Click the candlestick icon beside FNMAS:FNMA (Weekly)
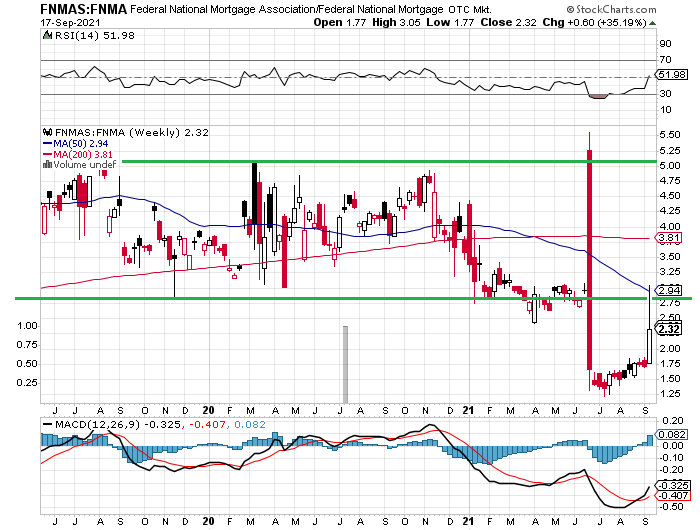This screenshot has height=530, width=700. [47, 133]
